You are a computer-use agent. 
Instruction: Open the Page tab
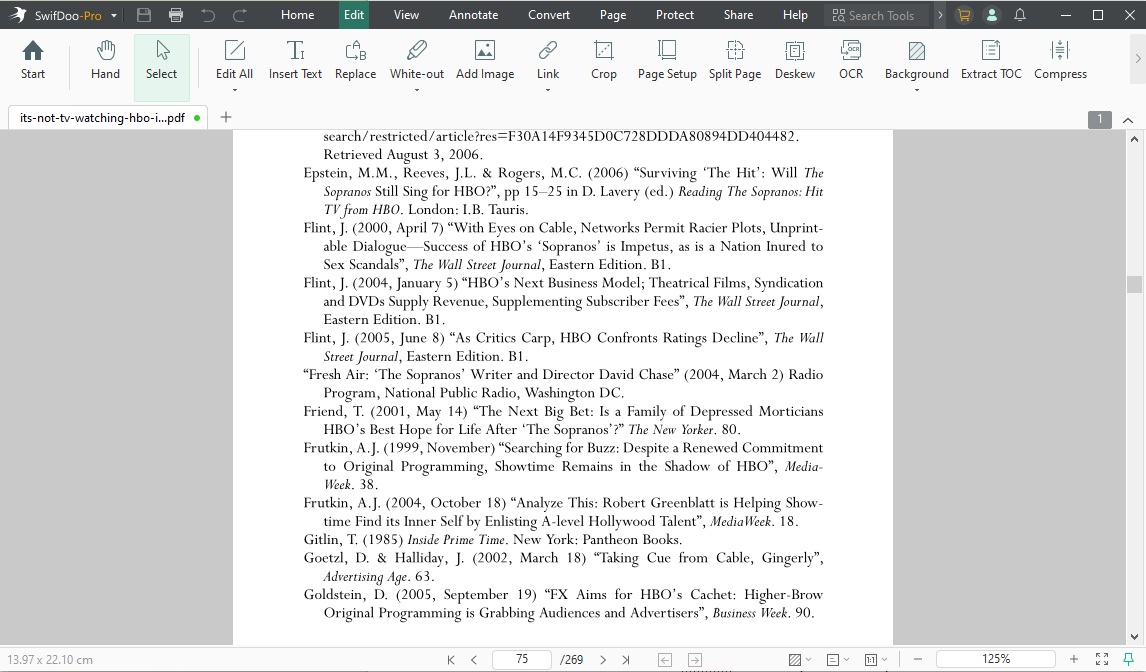(612, 15)
